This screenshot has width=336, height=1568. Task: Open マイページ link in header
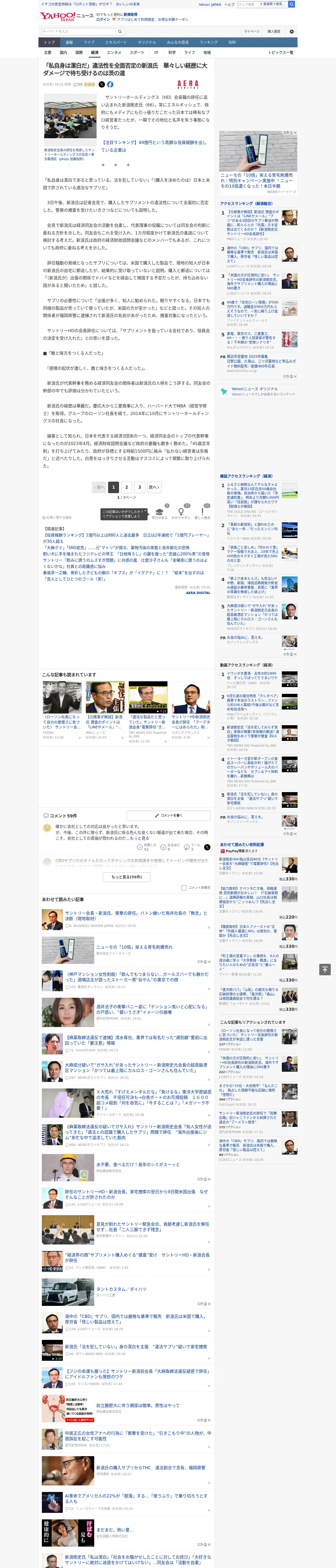(x=252, y=31)
